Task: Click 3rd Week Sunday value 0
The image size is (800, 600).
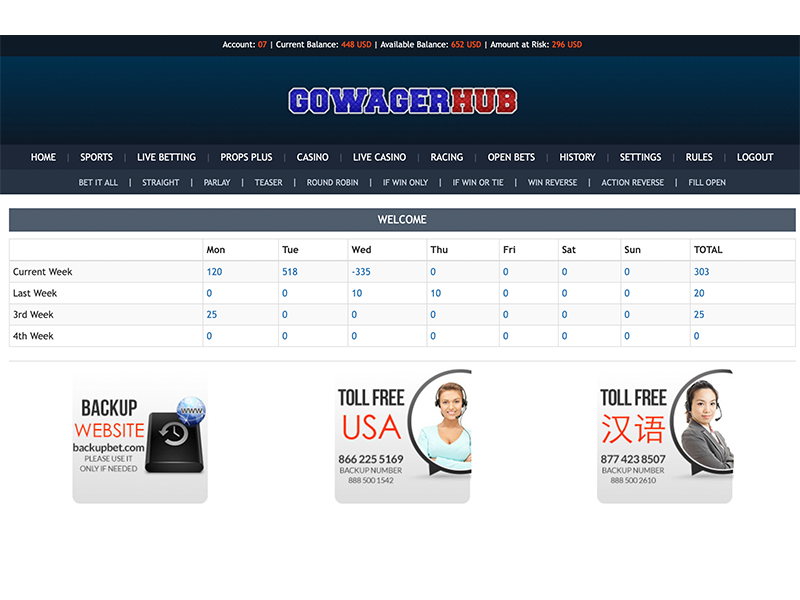Action: pos(627,315)
